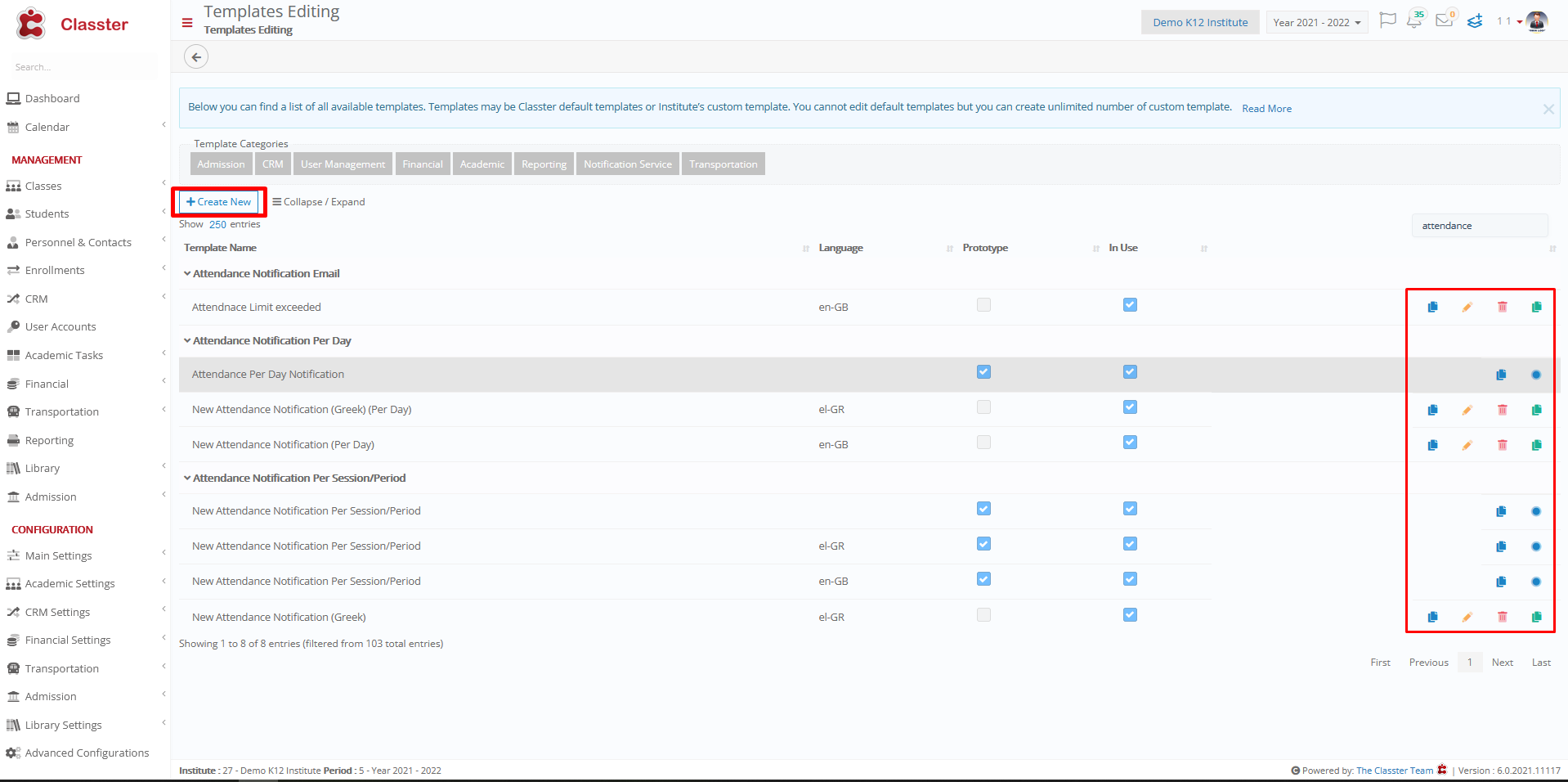
Task: Open the messages envelope icon
Action: (x=1445, y=20)
